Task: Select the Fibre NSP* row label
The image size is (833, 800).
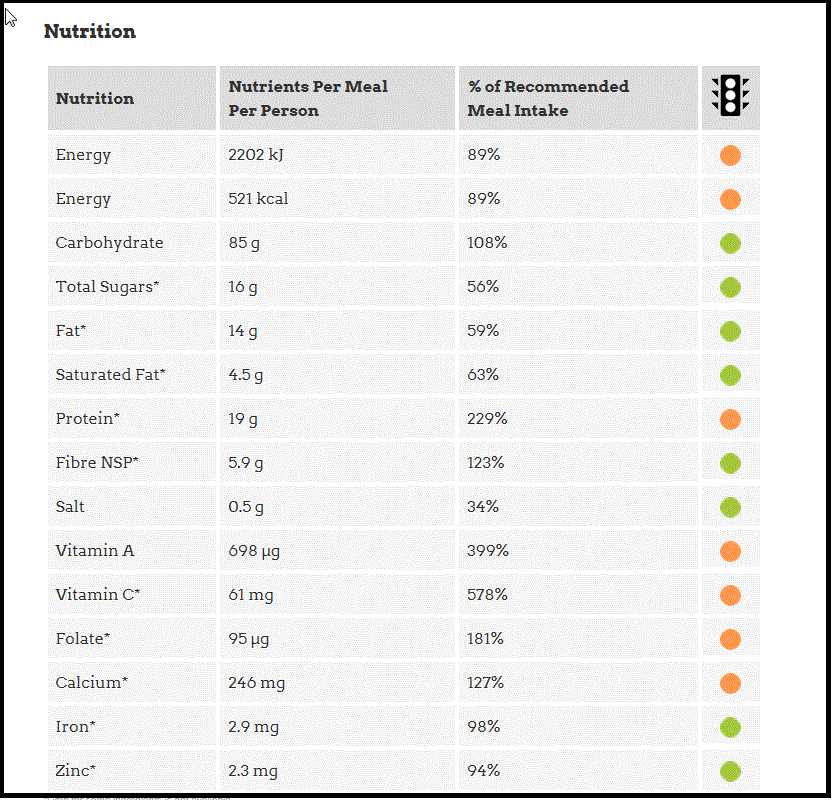Action: tap(97, 463)
